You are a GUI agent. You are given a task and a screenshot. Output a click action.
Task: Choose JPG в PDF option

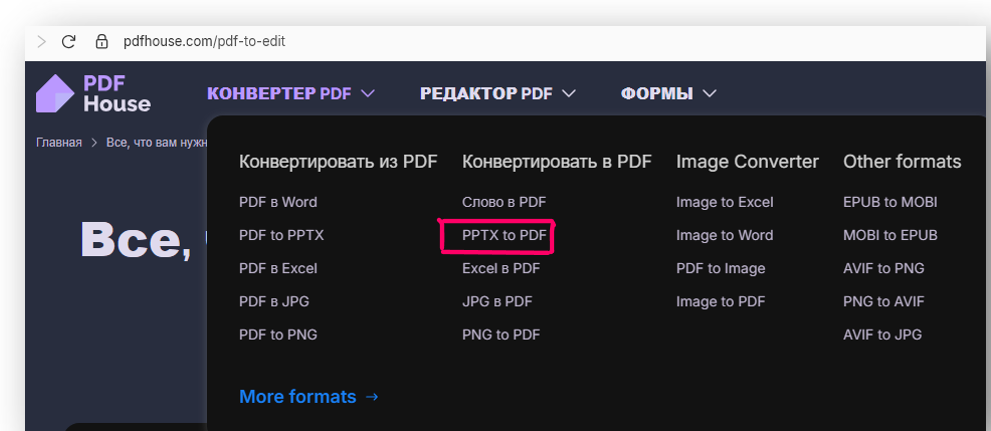coord(497,301)
